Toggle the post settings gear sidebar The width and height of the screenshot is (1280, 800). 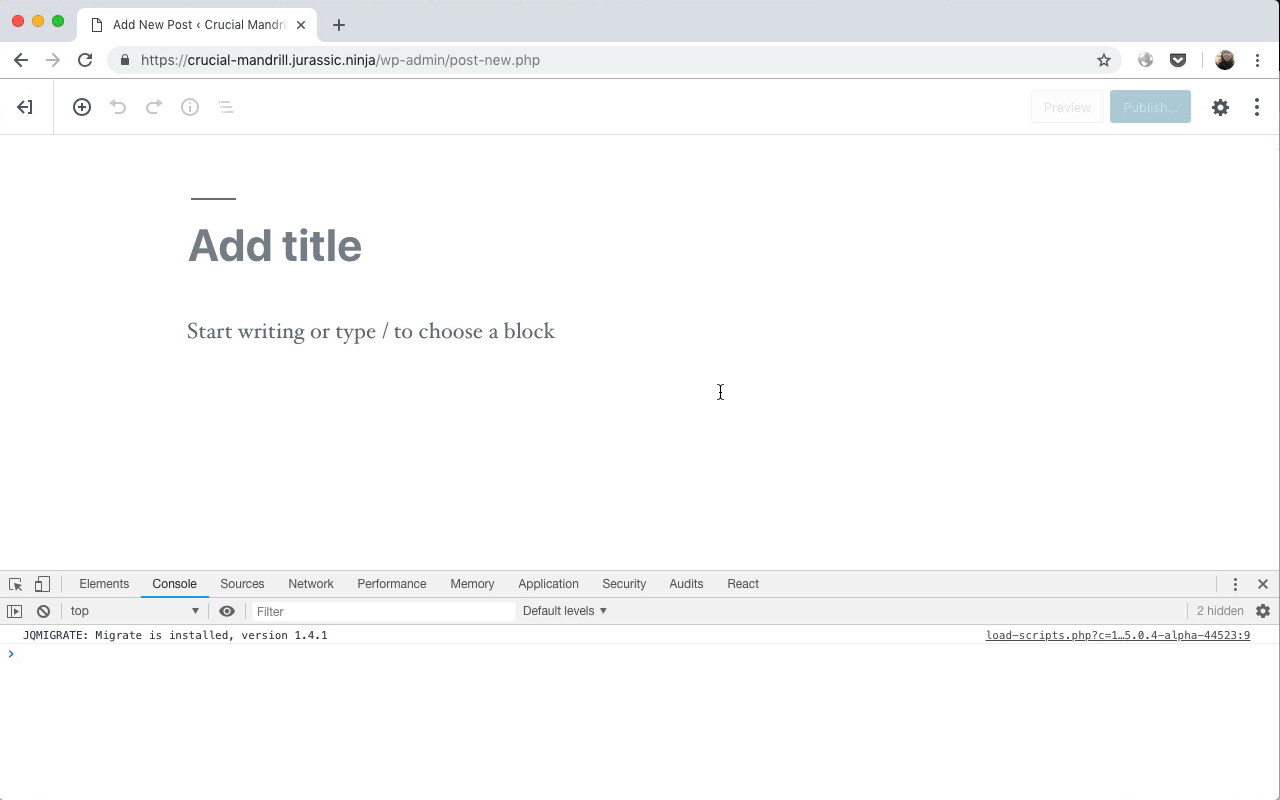(1220, 107)
